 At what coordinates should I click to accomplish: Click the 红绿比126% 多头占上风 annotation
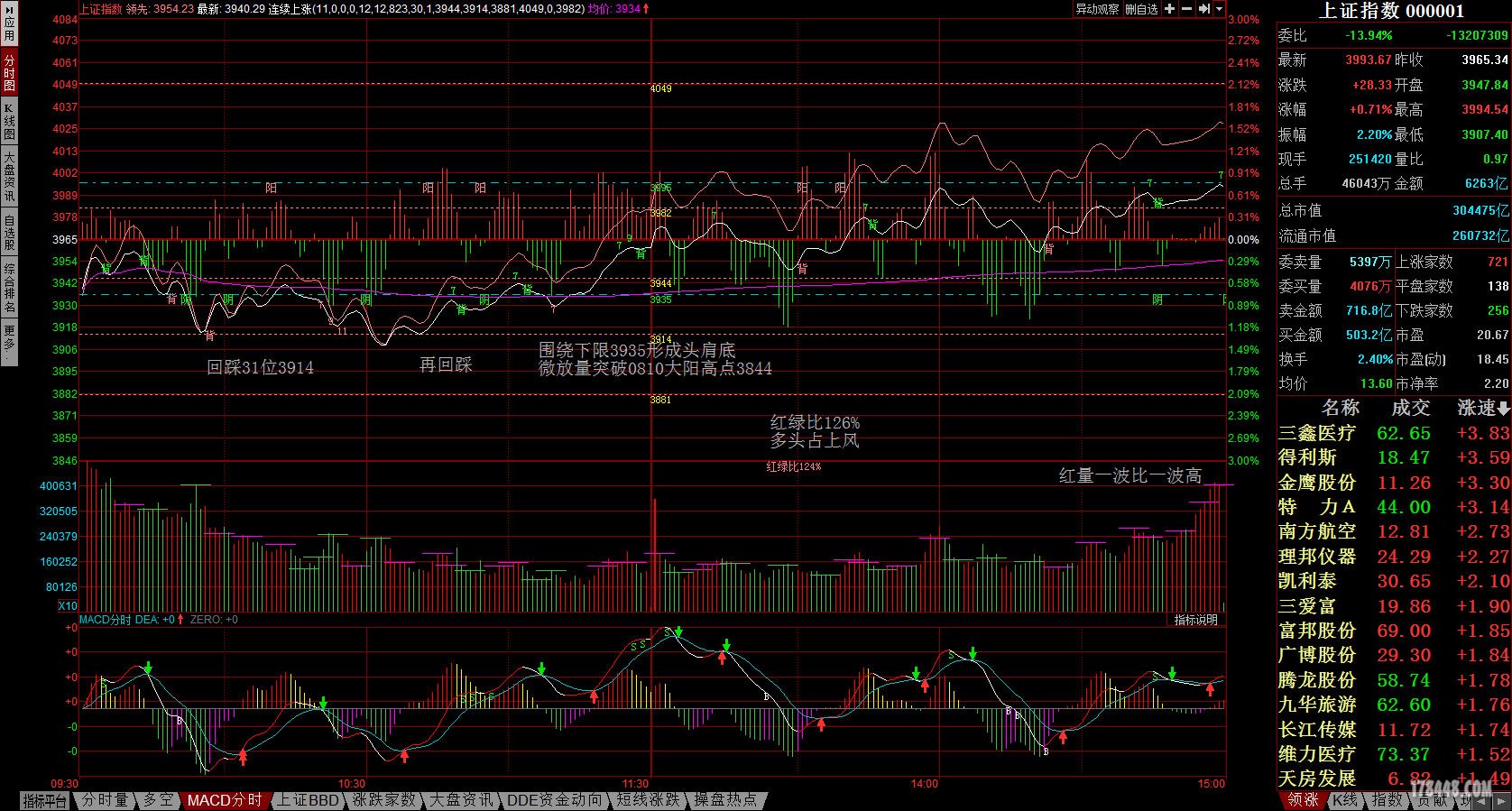(815, 431)
